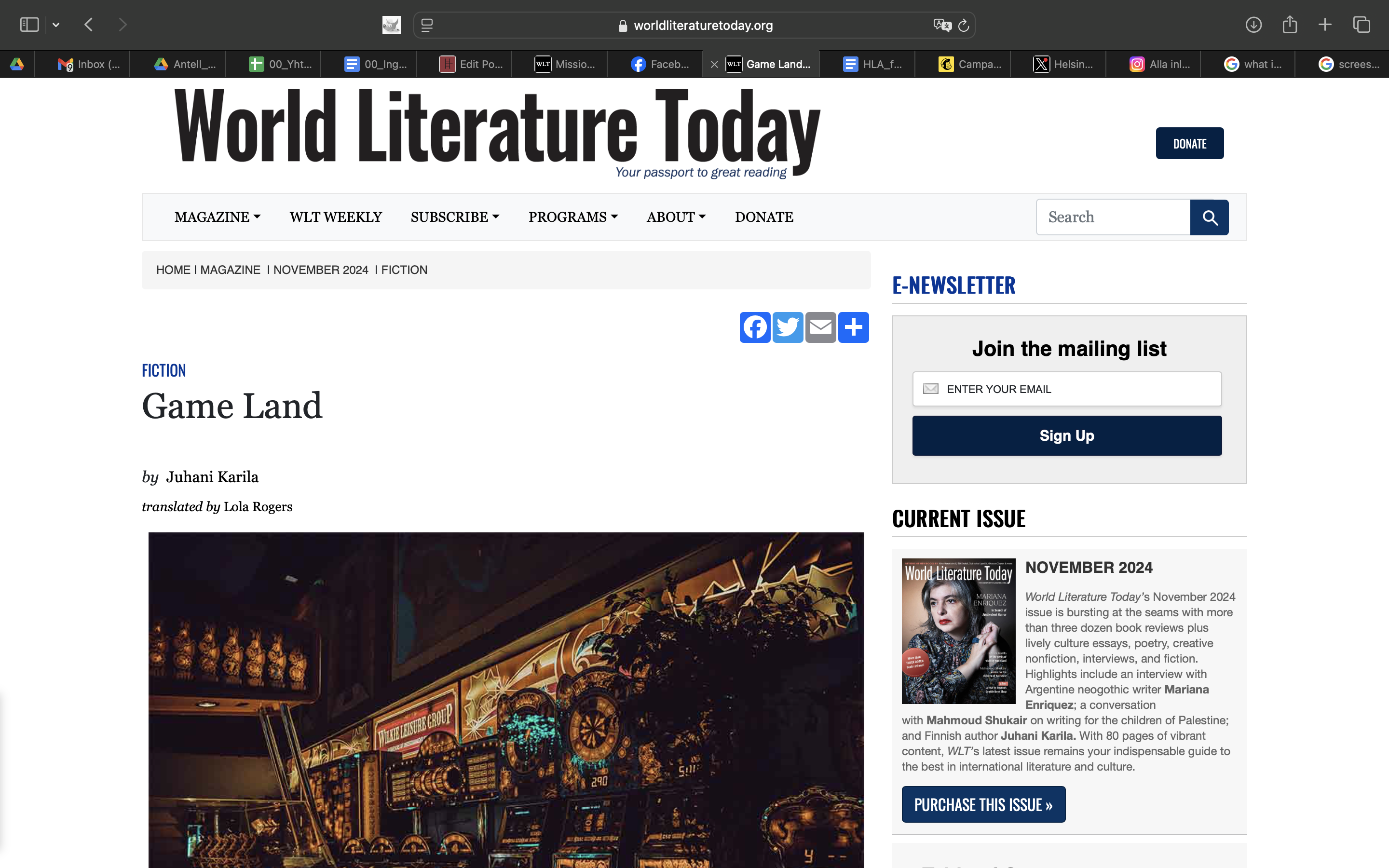Switch to the Missio tab
1389x868 pixels.
point(559,64)
